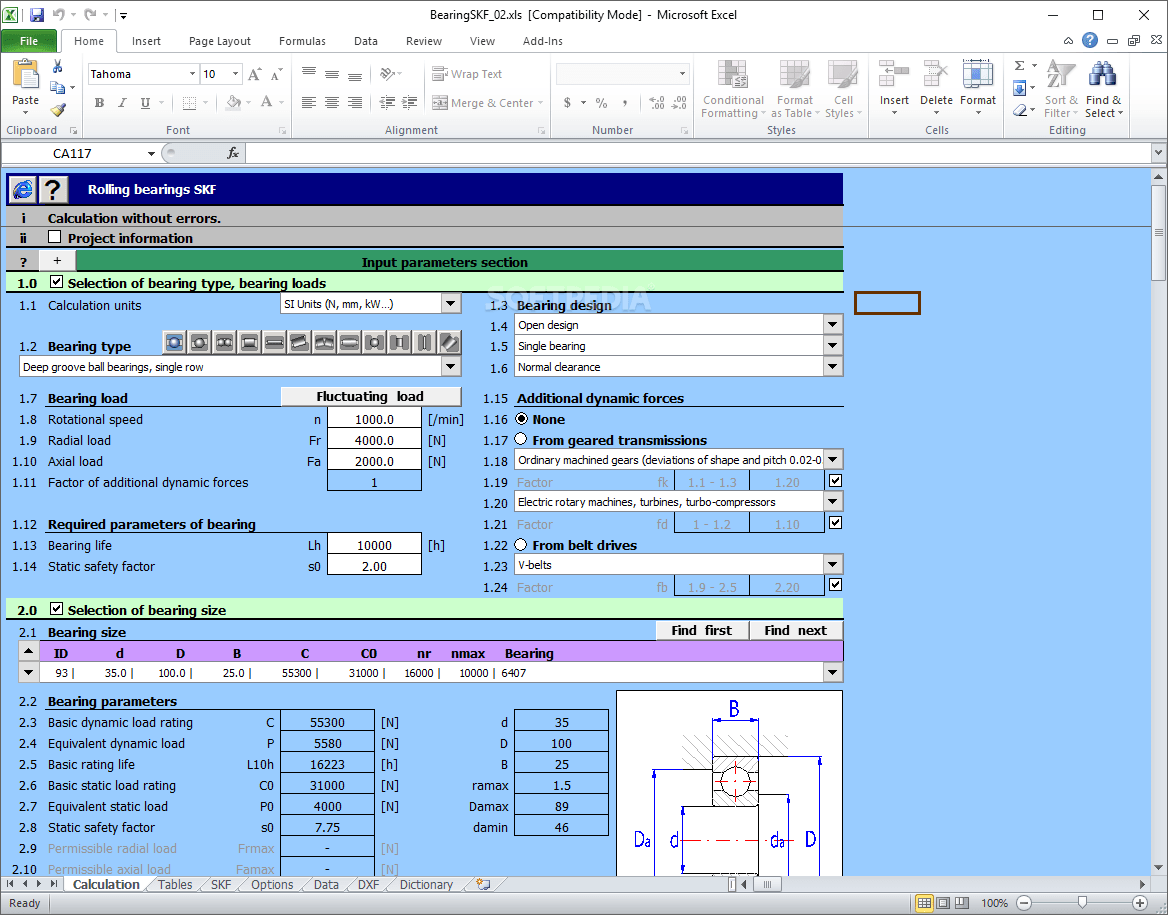Open the Bearing design dropdown showing Open design
This screenshot has width=1168, height=915.
point(832,324)
